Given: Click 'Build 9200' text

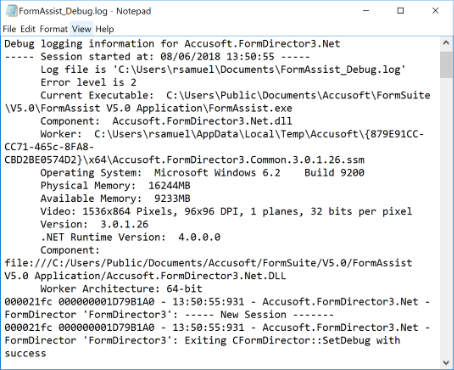Looking at the screenshot, I should coord(334,173).
